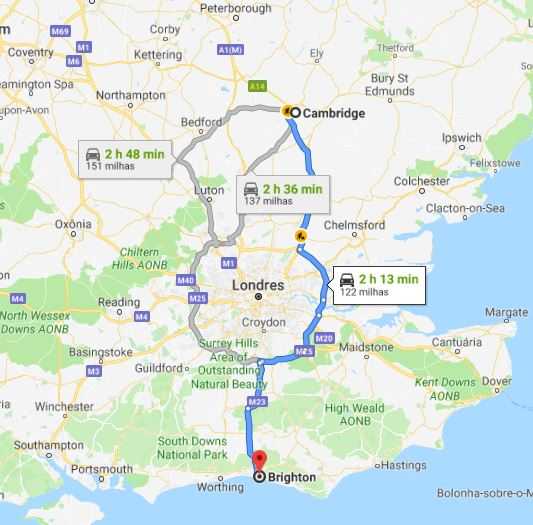Click the Londres city label

(258, 285)
